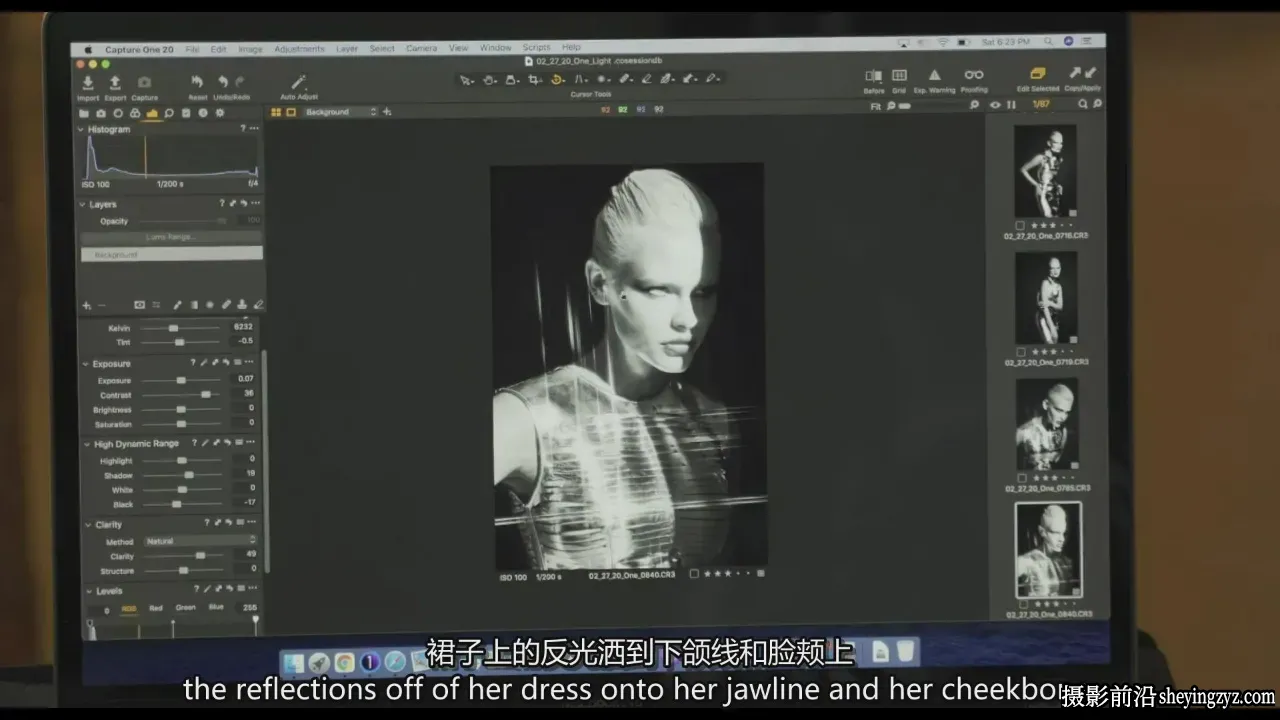Collapse the Histogram panel
This screenshot has height=720, width=1280.
coord(83,130)
